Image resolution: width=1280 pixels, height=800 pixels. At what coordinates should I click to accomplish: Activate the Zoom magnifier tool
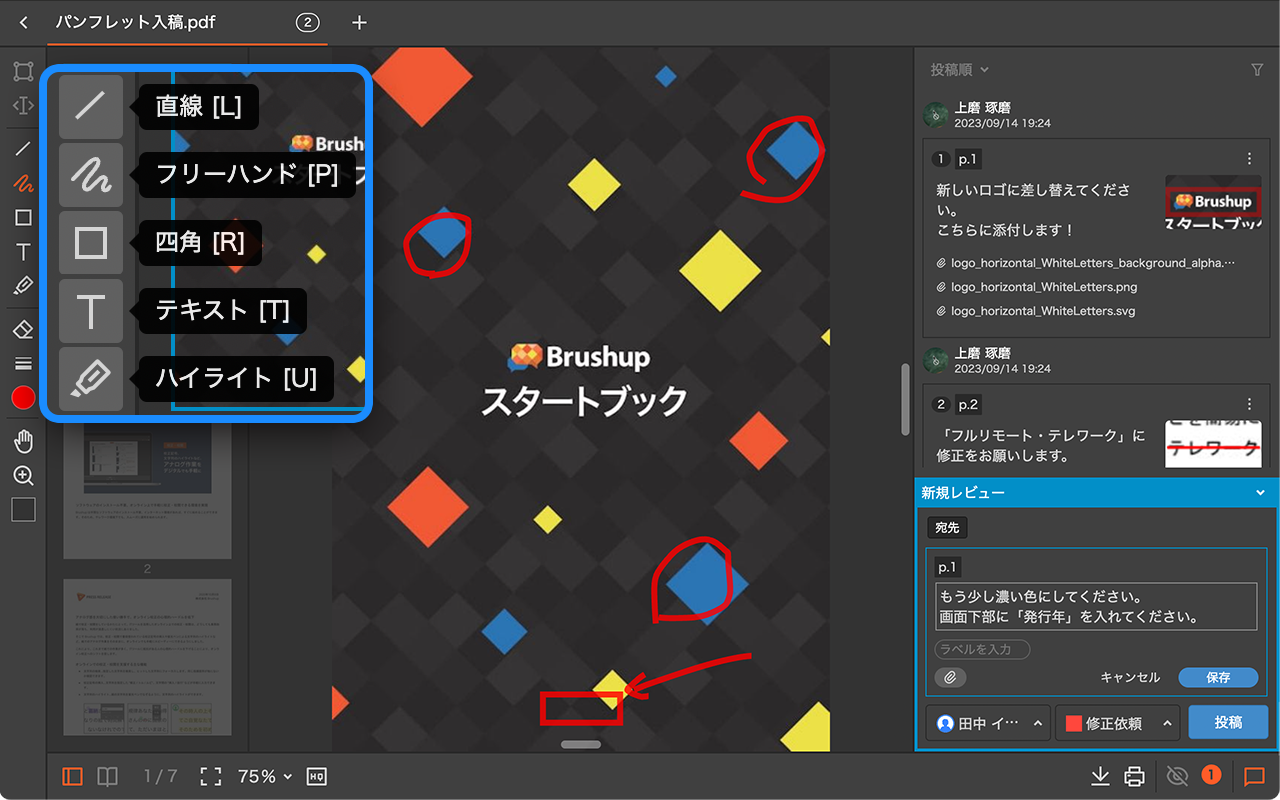pyautogui.click(x=23, y=476)
